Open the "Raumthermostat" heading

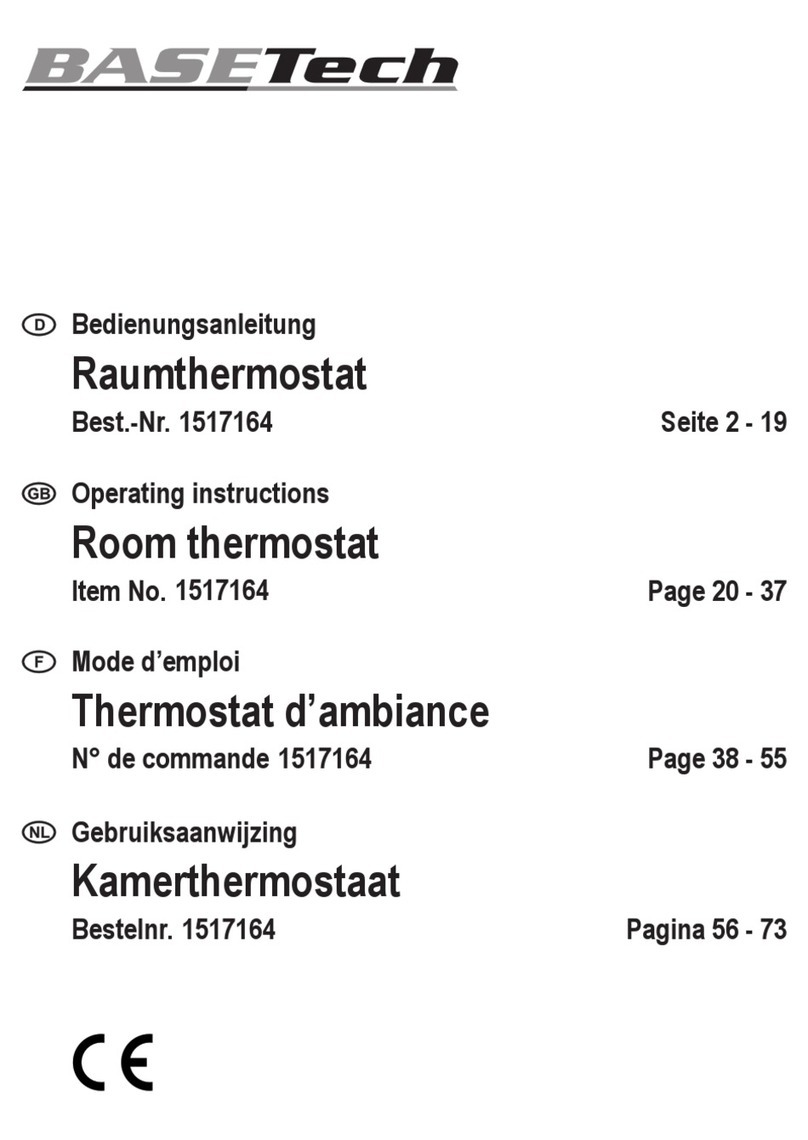click(x=219, y=375)
